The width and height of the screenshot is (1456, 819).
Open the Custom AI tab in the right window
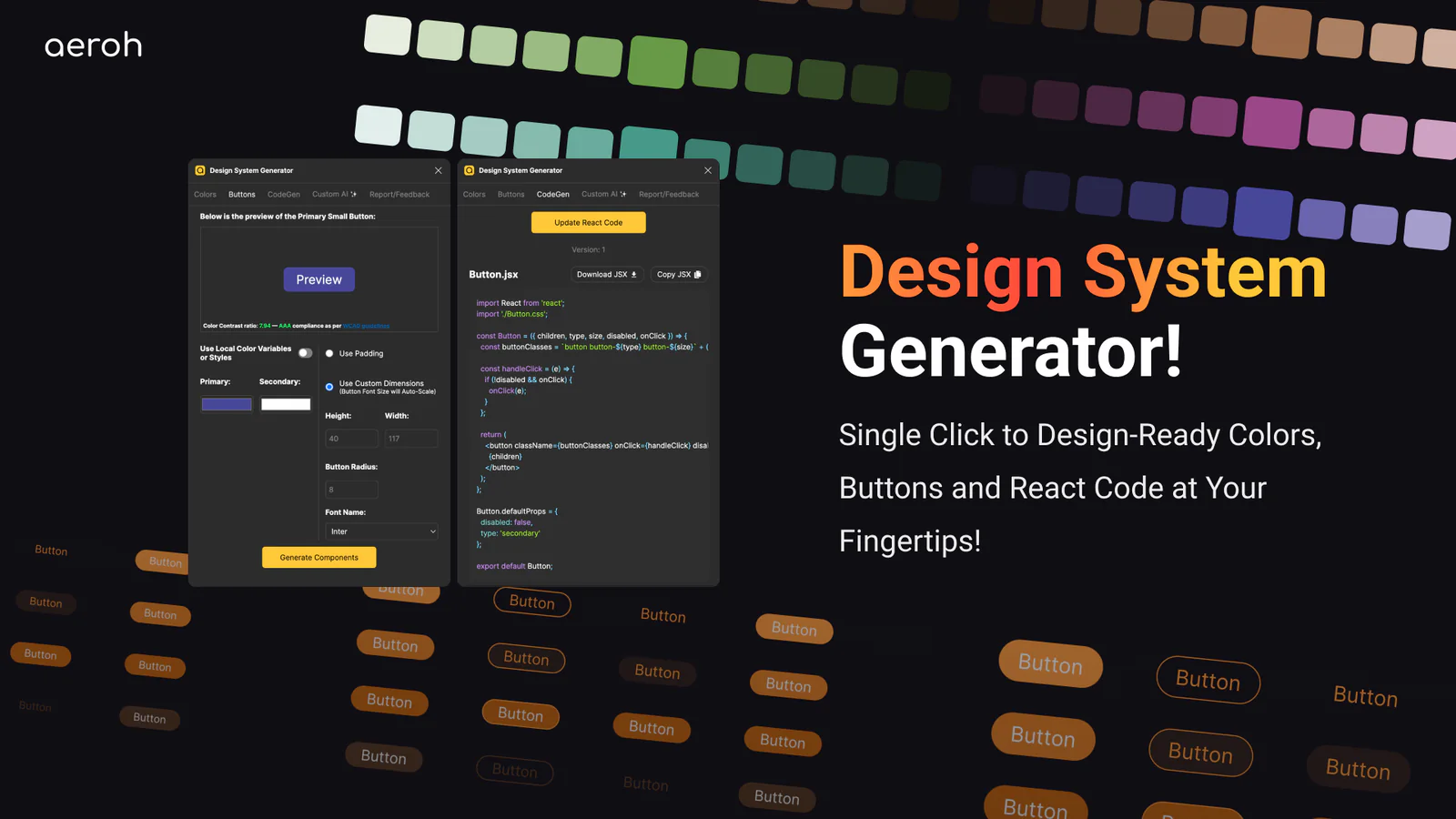[x=603, y=195]
